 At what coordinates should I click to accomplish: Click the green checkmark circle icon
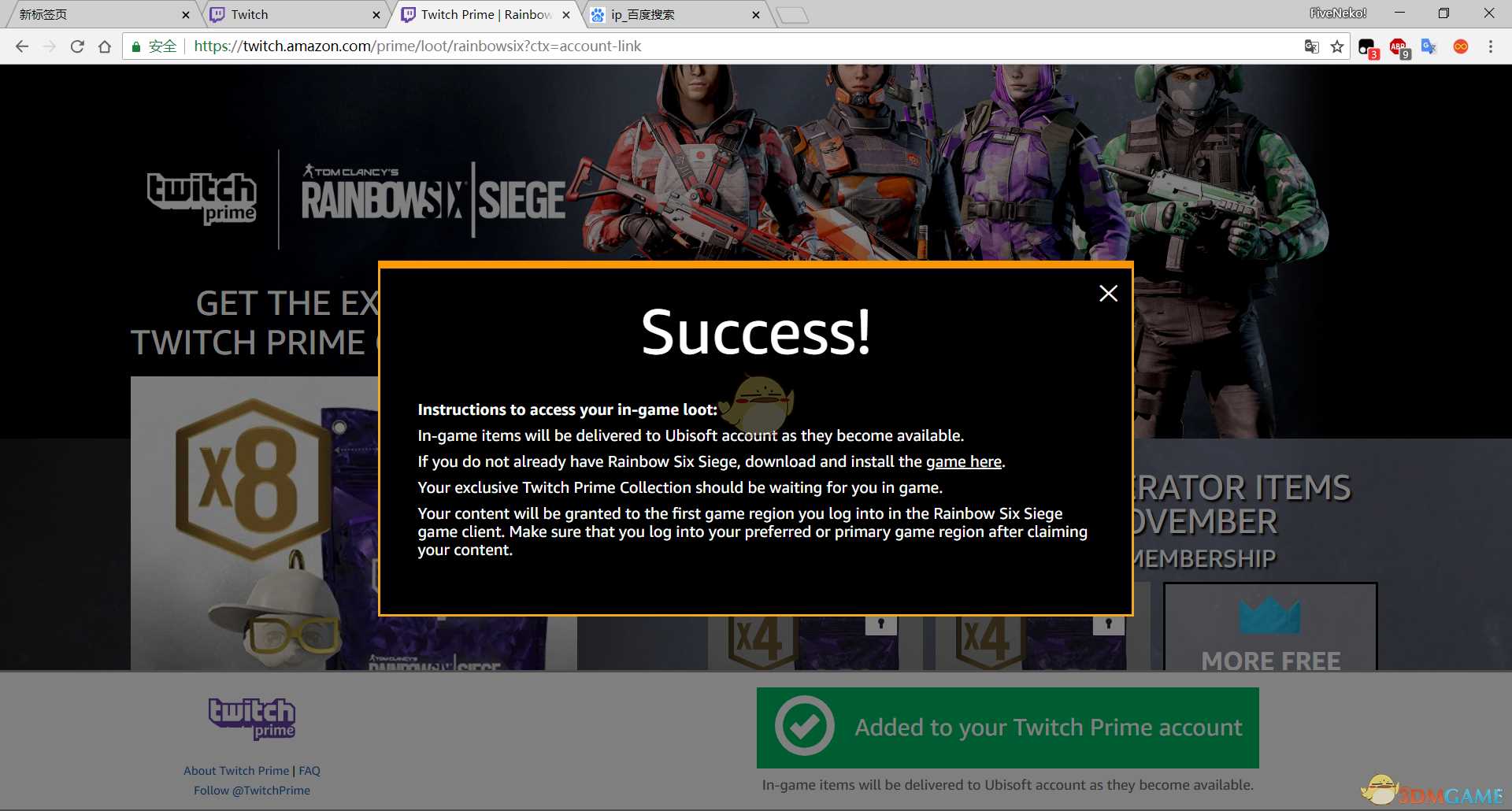(x=804, y=726)
